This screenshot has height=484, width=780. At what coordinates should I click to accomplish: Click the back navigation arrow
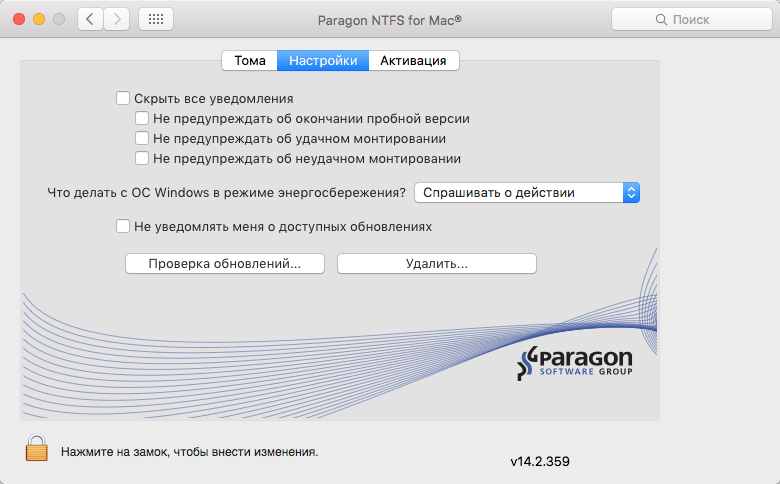[91, 19]
